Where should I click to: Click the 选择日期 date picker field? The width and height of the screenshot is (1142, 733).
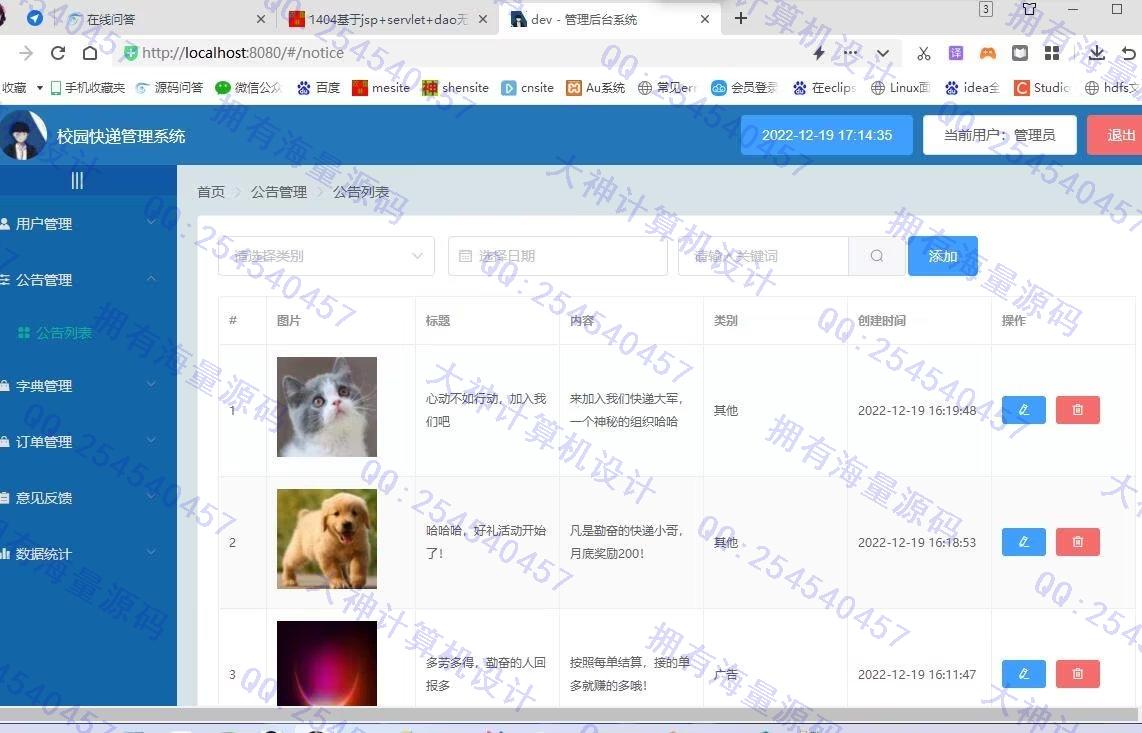557,256
